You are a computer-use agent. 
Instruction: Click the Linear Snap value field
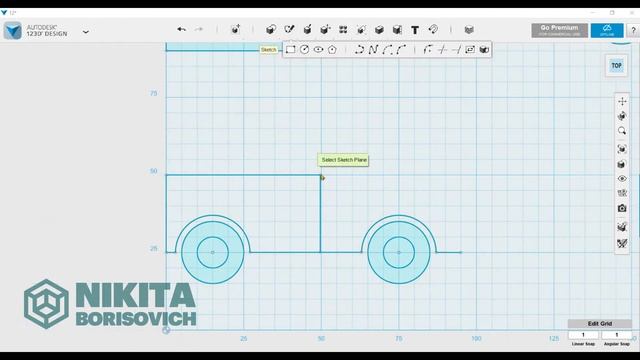click(583, 335)
